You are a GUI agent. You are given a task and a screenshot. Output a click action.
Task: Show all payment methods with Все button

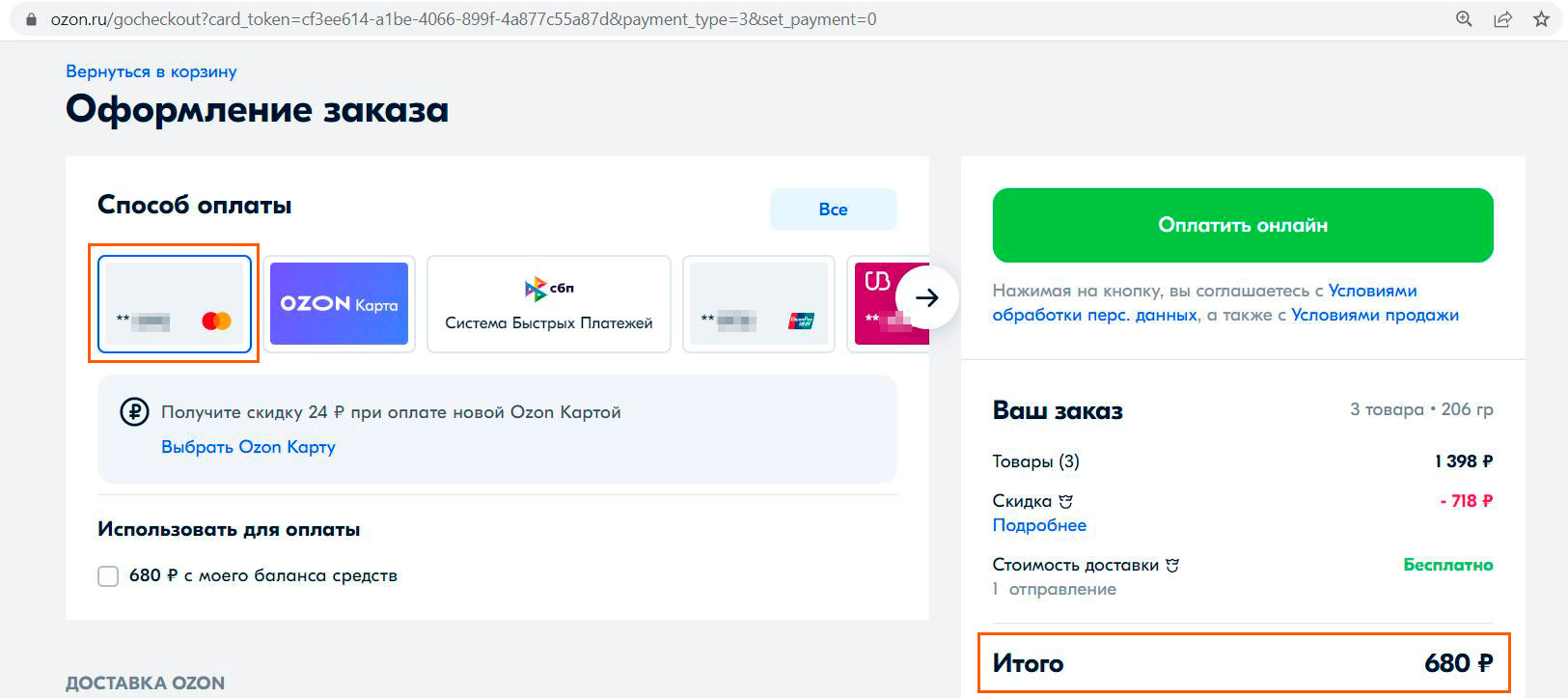pos(833,209)
